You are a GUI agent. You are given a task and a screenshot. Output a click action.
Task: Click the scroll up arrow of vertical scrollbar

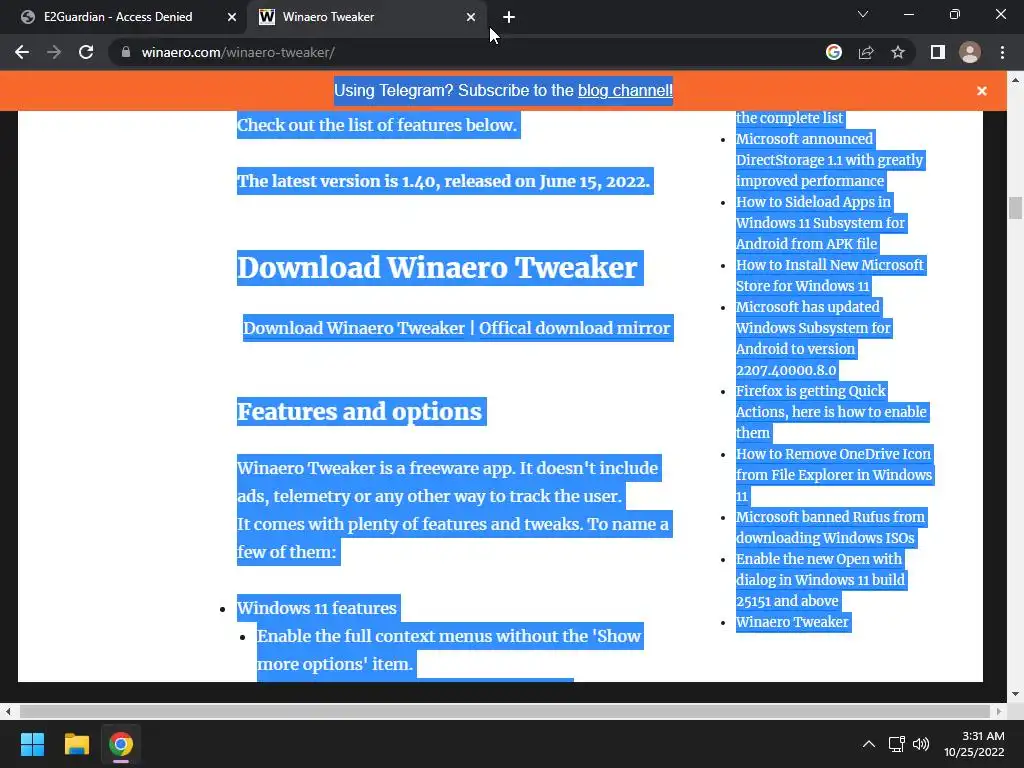coord(1015,80)
